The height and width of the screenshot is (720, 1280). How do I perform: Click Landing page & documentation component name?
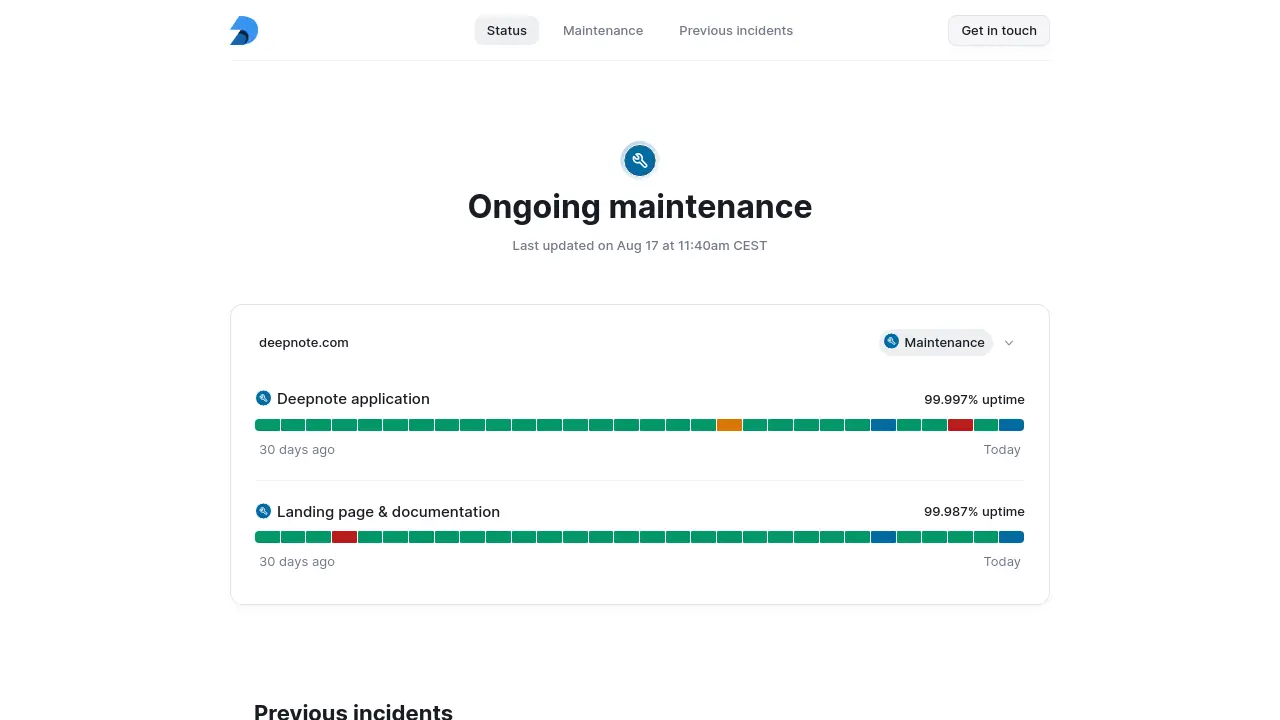click(x=388, y=512)
